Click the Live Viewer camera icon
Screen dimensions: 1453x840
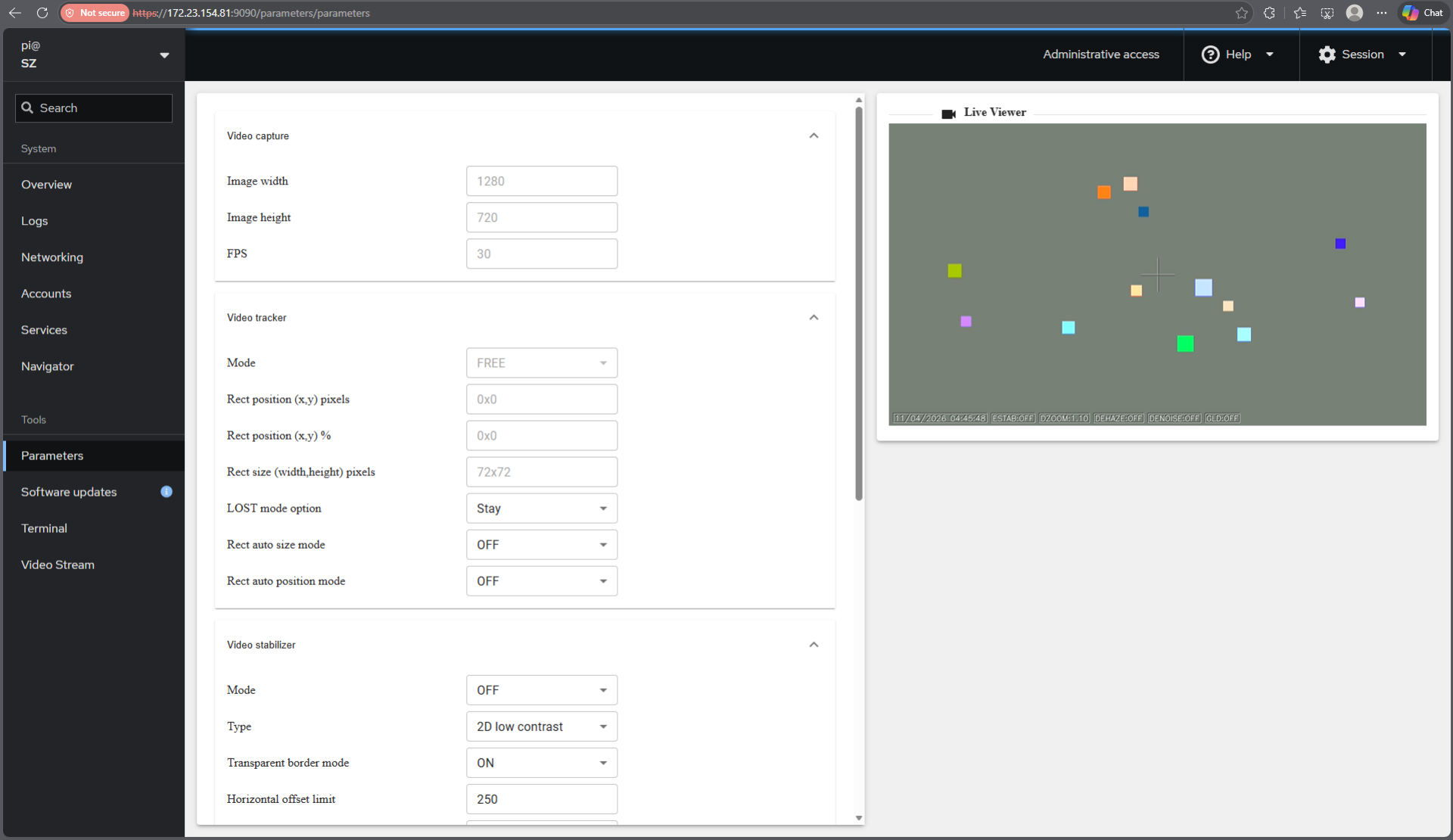coord(948,114)
